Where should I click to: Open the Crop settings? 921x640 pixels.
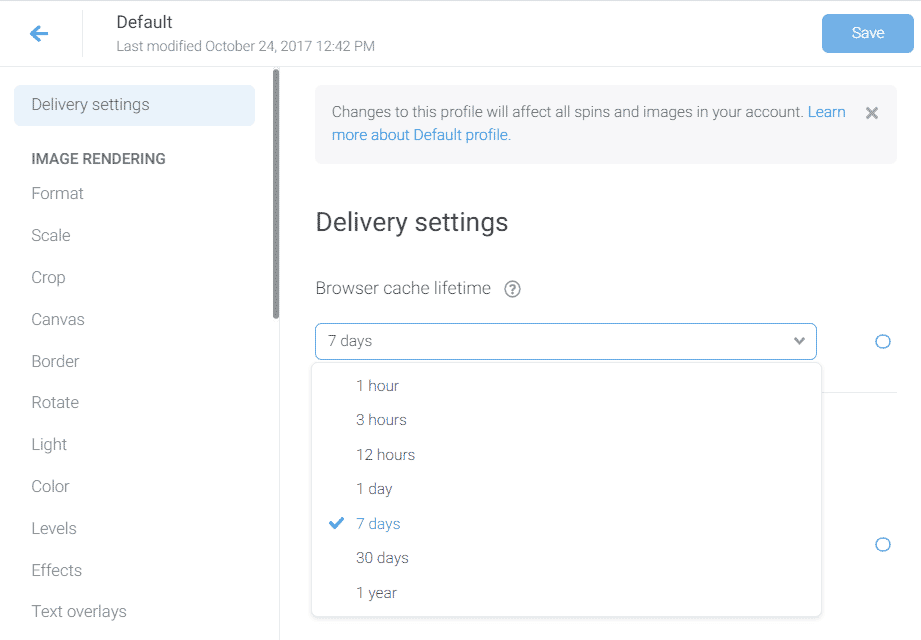pos(48,278)
